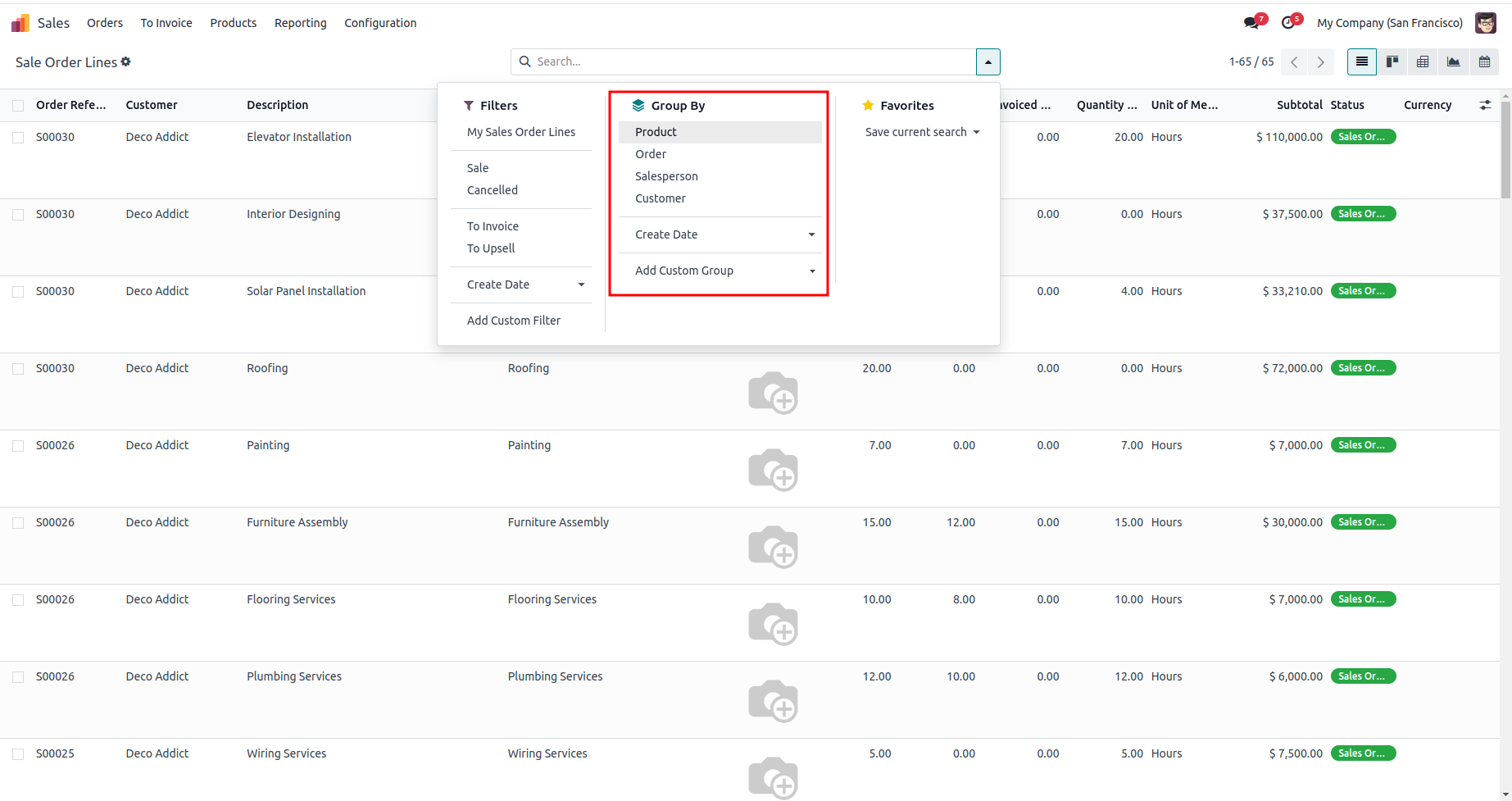Check the Painting row checkbox

(18, 446)
